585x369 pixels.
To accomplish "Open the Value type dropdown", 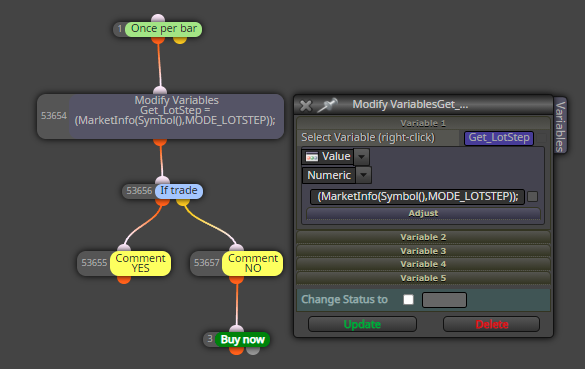I will click(x=362, y=157).
